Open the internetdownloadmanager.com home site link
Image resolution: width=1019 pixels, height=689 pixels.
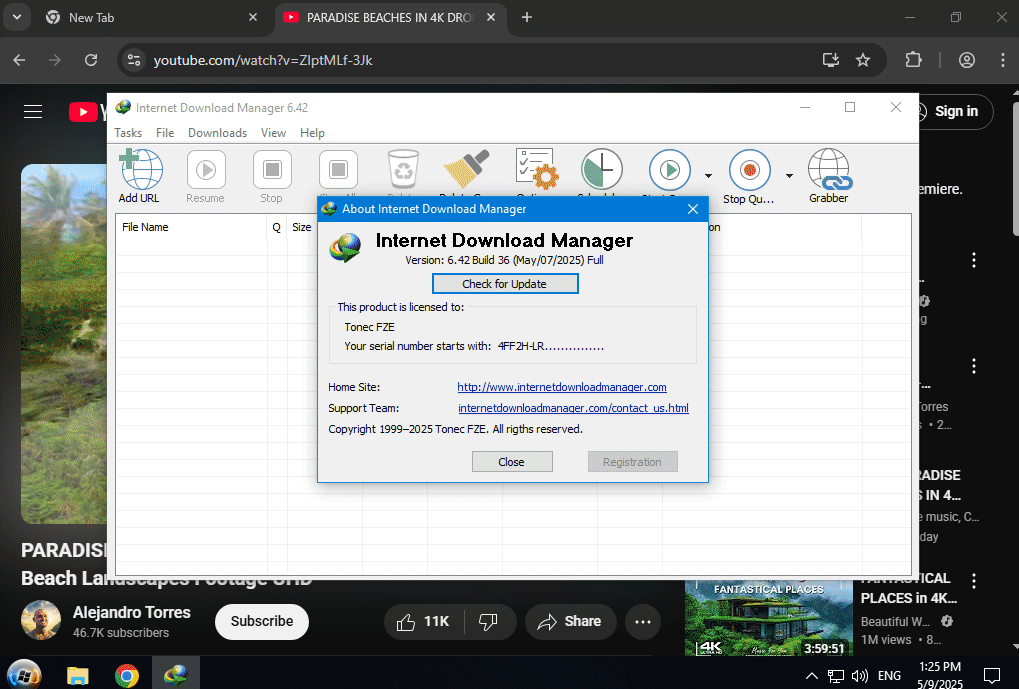562,387
